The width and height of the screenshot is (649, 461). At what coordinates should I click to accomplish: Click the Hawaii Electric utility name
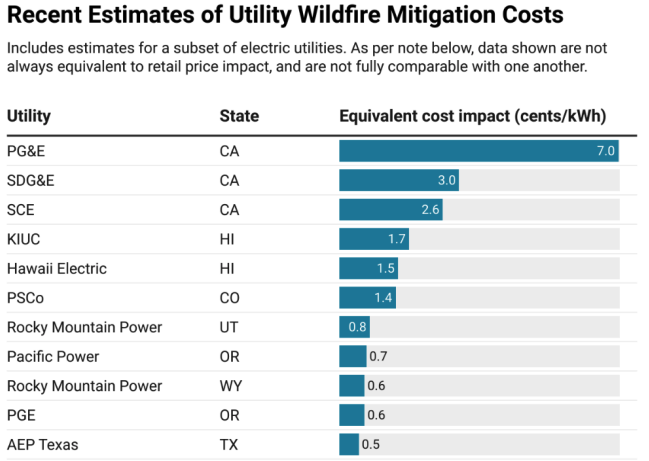tap(57, 269)
